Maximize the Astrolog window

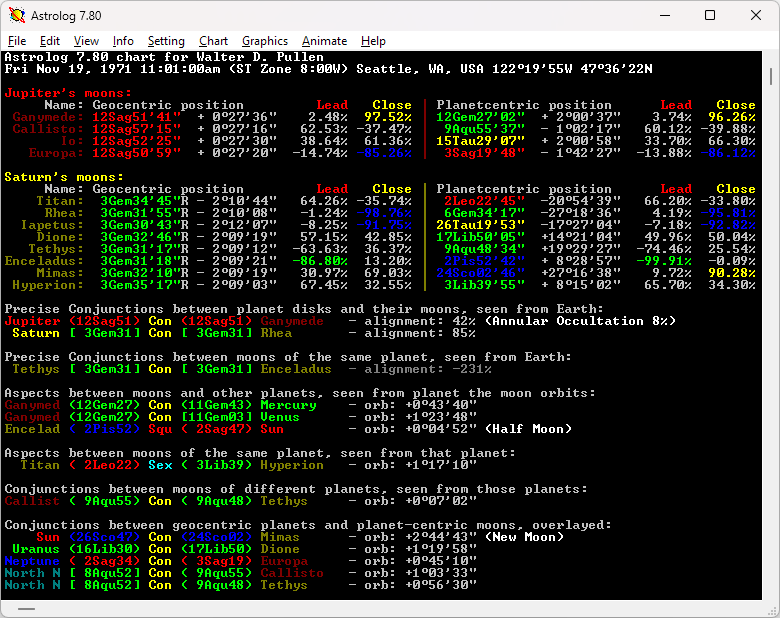point(709,16)
